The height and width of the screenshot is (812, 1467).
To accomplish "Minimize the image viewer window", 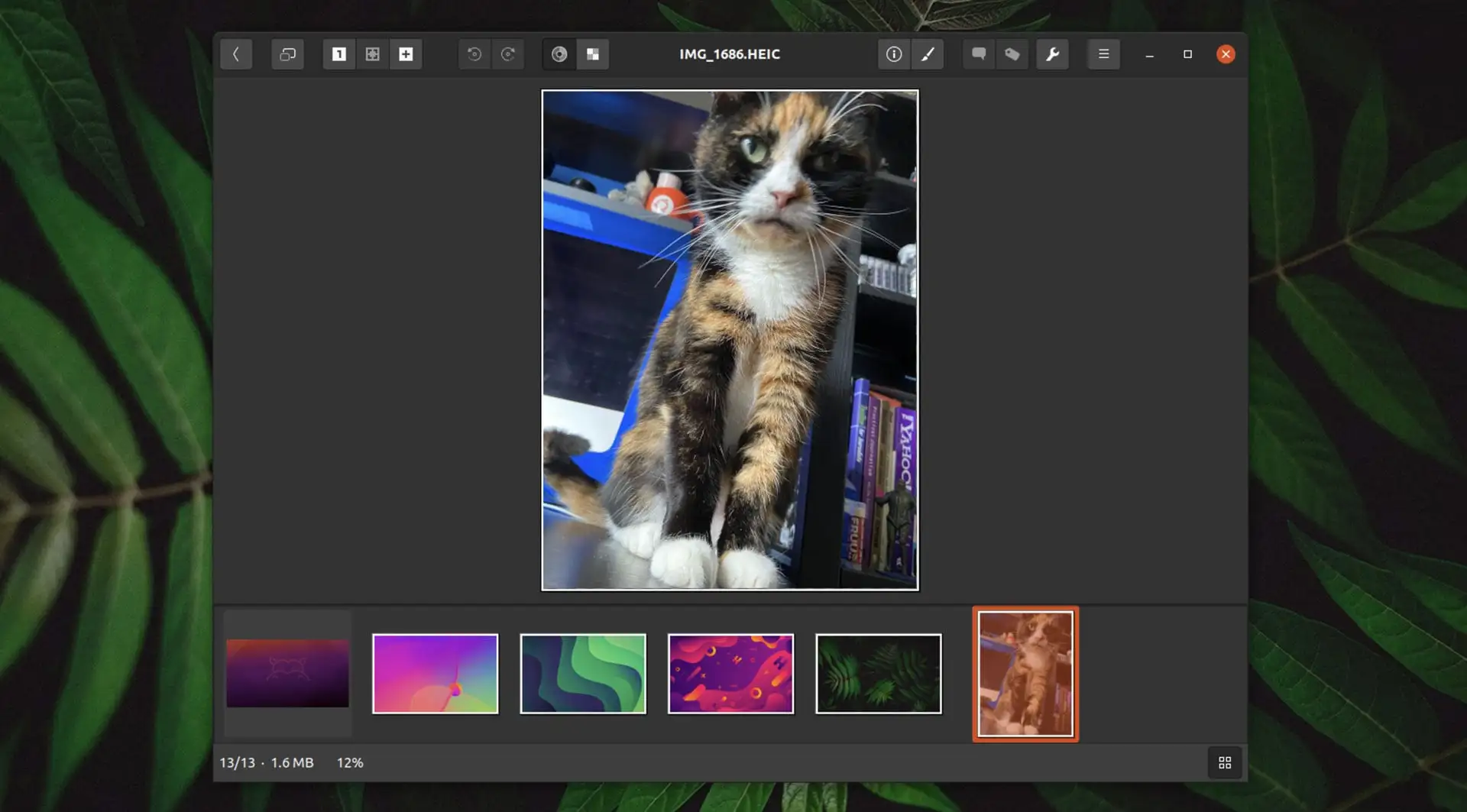I will click(1150, 54).
